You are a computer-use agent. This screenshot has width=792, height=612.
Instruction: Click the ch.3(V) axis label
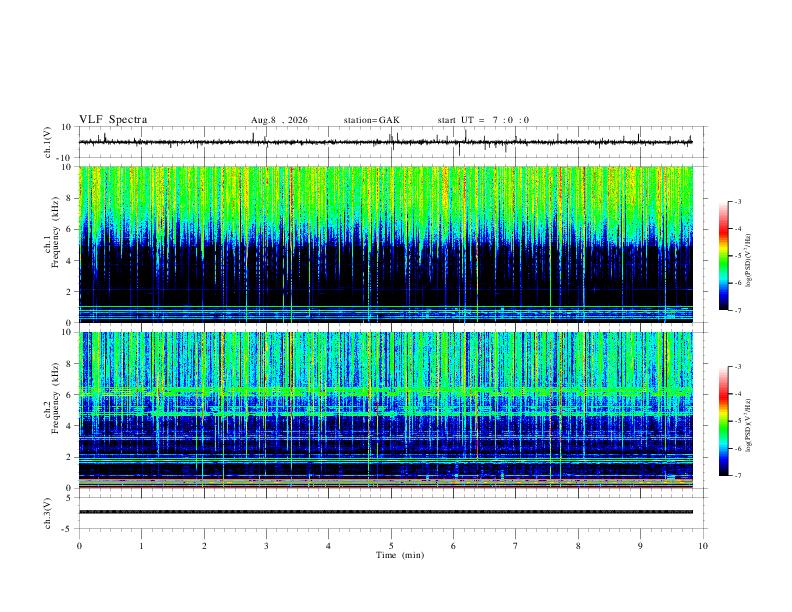point(48,513)
